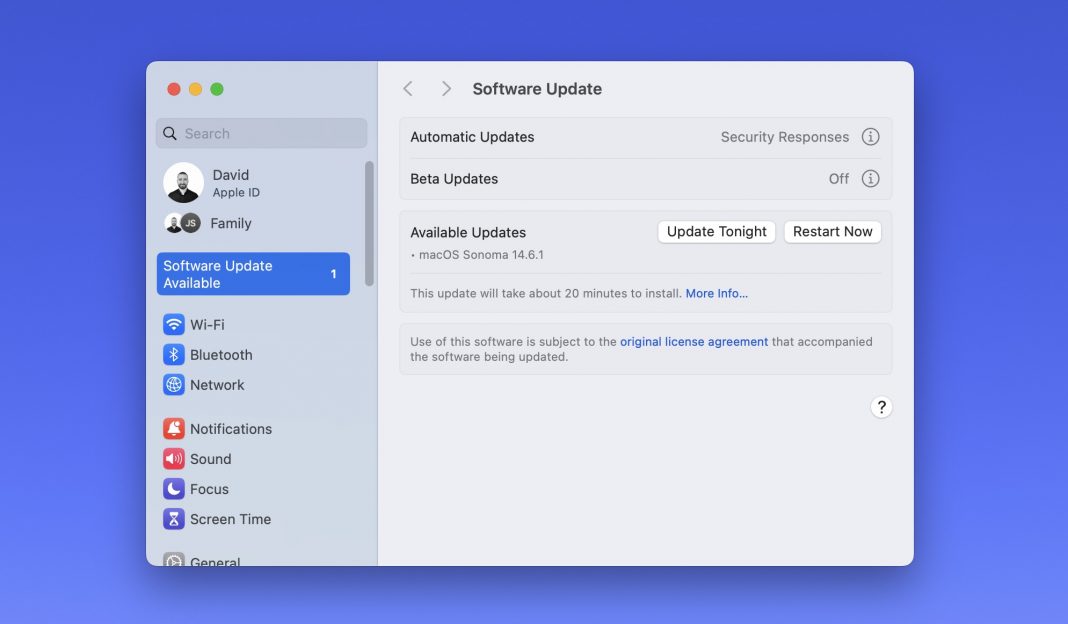This screenshot has height=624, width=1068.
Task: Click the Sound speaker icon
Action: click(174, 459)
